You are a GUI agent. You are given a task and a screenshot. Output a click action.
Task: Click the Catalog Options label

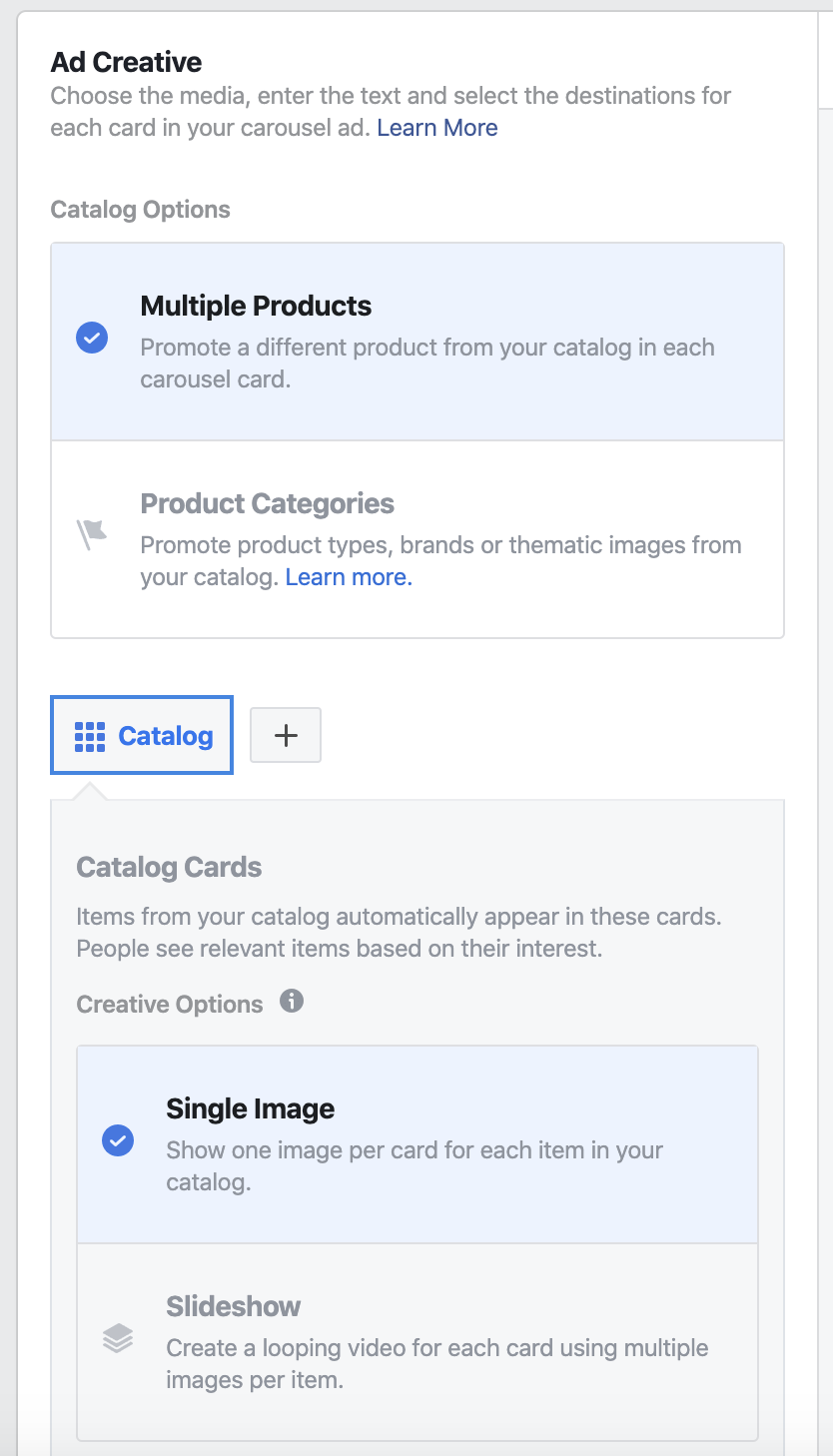[x=141, y=210]
